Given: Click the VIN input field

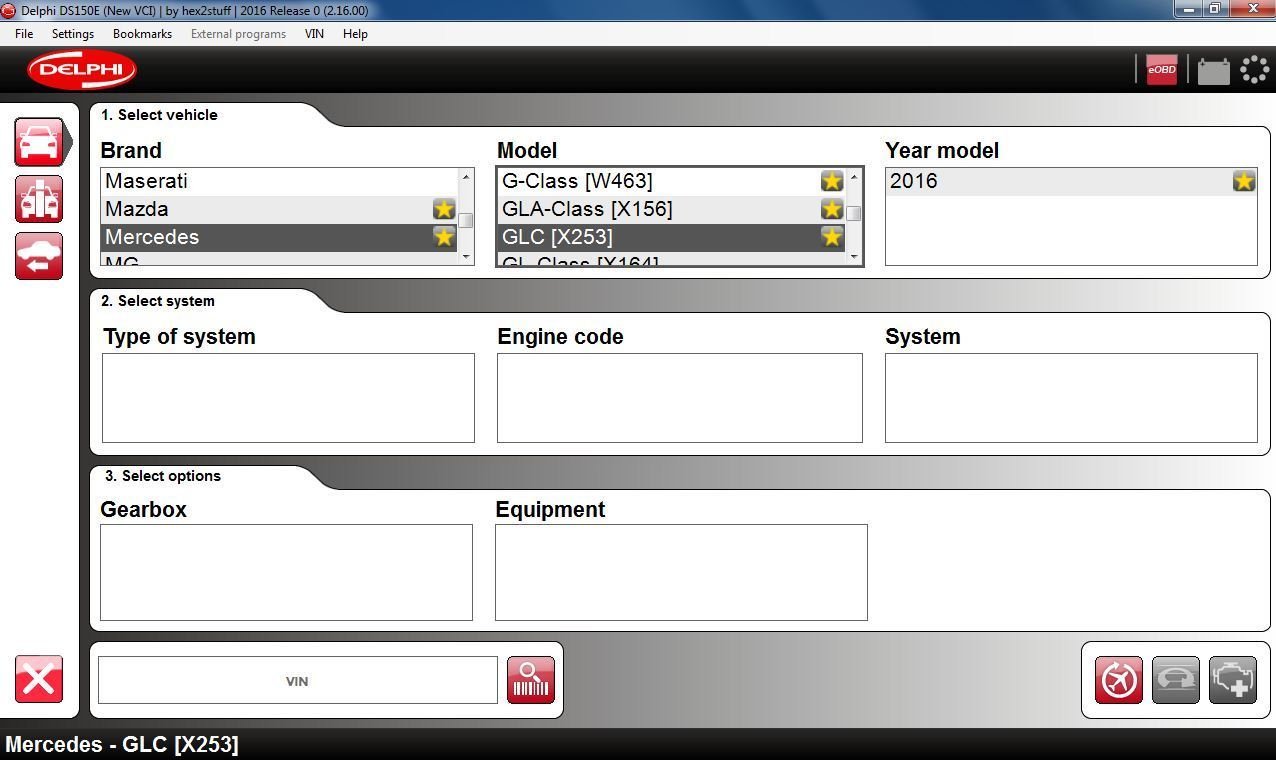Looking at the screenshot, I should click(297, 681).
